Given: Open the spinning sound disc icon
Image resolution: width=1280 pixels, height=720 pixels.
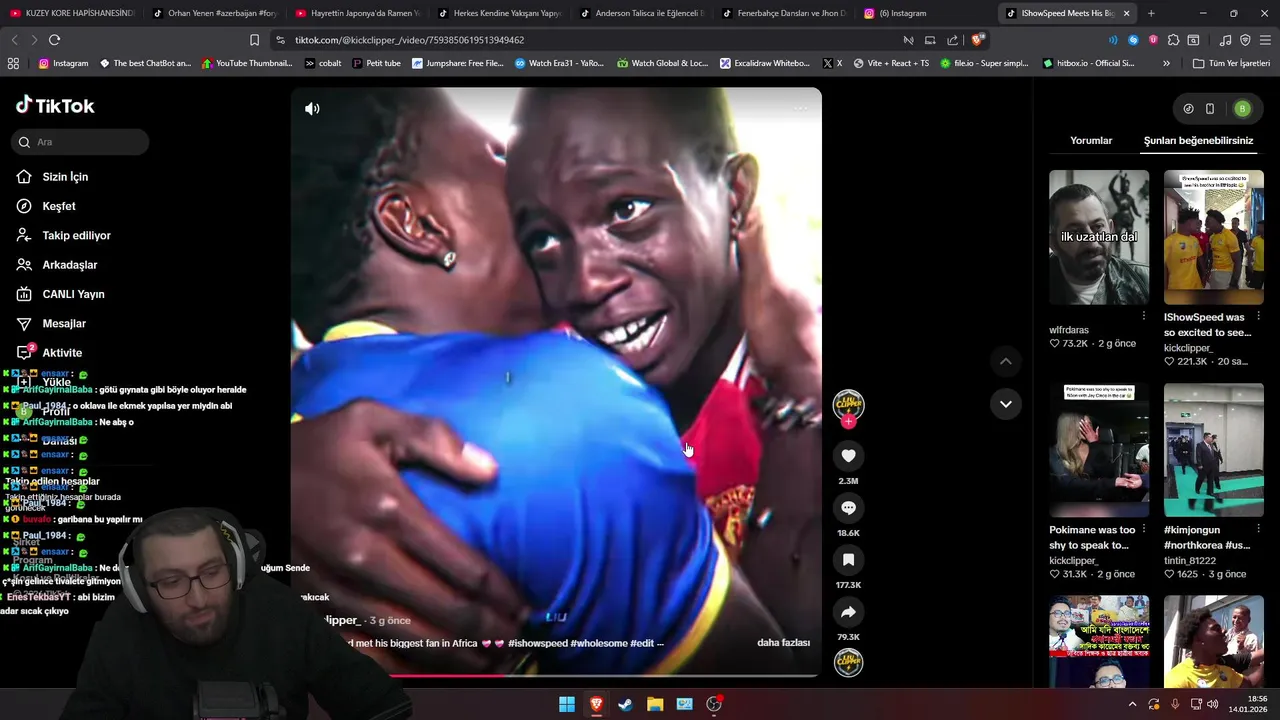Looking at the screenshot, I should click(x=848, y=663).
